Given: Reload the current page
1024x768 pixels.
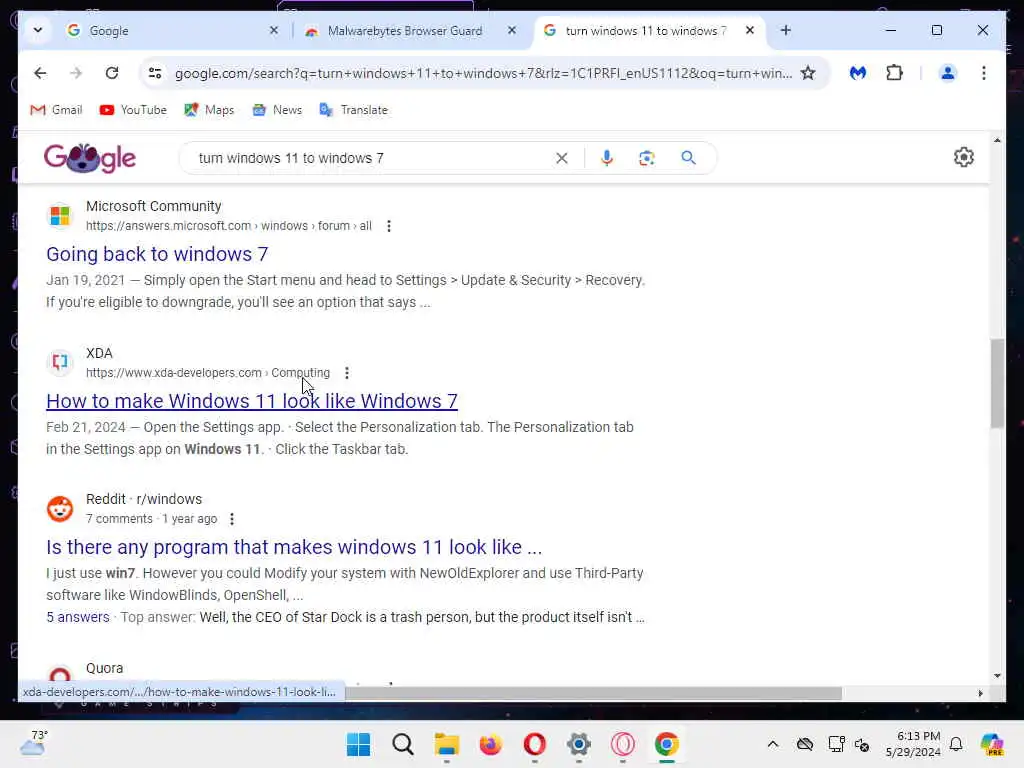Looking at the screenshot, I should click(112, 73).
